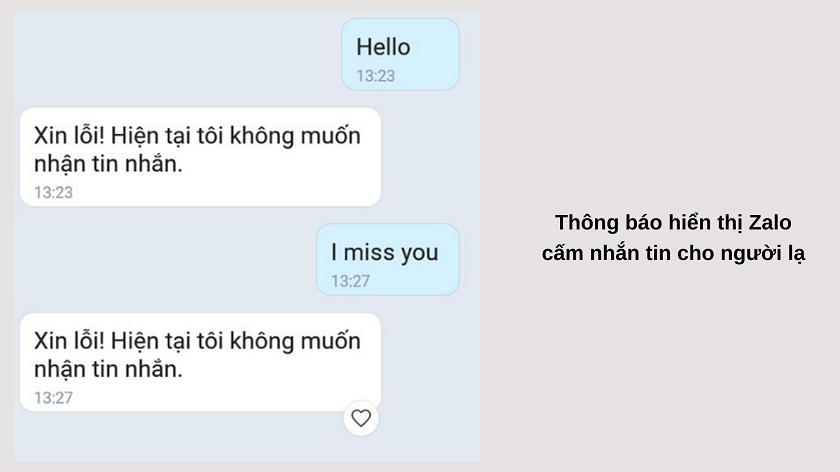Click the caption line 'Thông báo hiển thị Zalo'
840x472 pixels.
pyautogui.click(x=673, y=222)
